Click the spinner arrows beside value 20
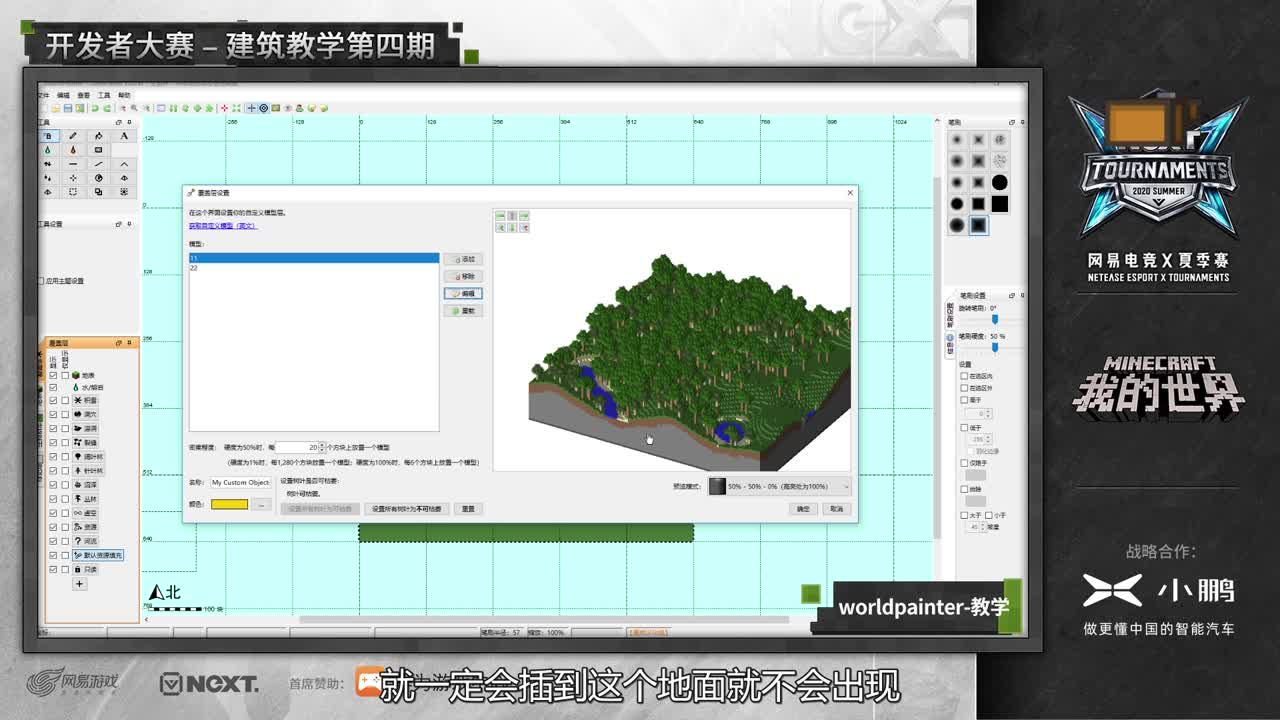Viewport: 1280px width, 720px height. click(x=322, y=447)
